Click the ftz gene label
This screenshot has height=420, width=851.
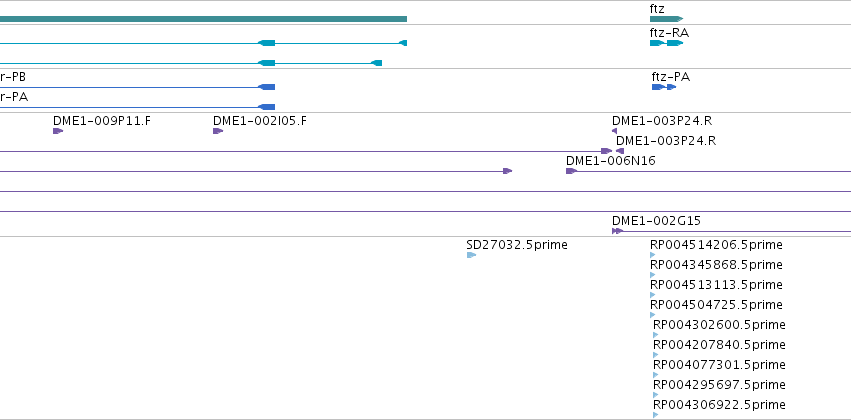click(657, 9)
